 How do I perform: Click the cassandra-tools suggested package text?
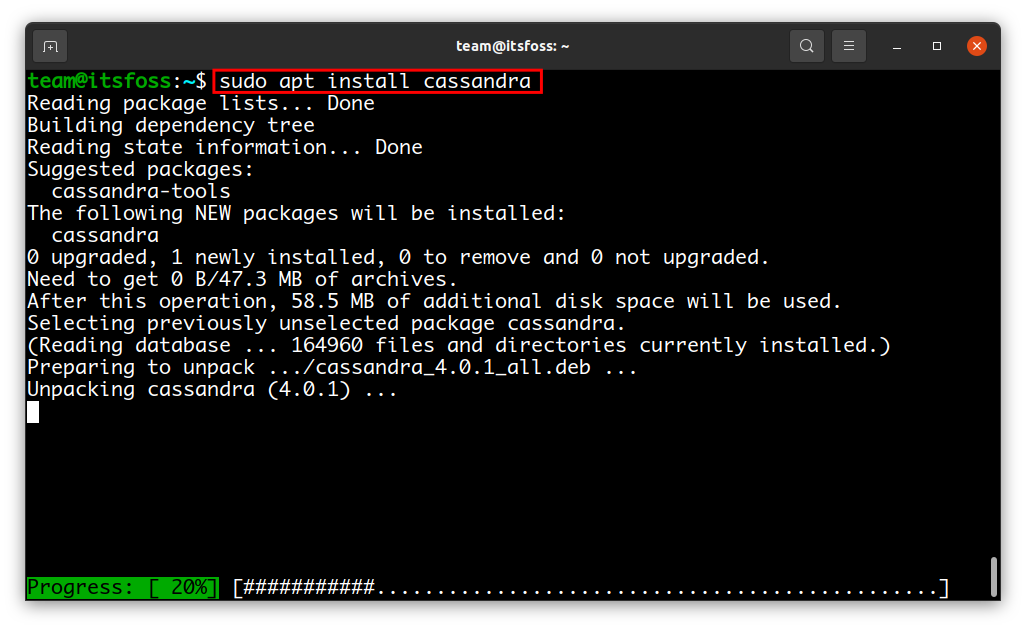click(141, 191)
